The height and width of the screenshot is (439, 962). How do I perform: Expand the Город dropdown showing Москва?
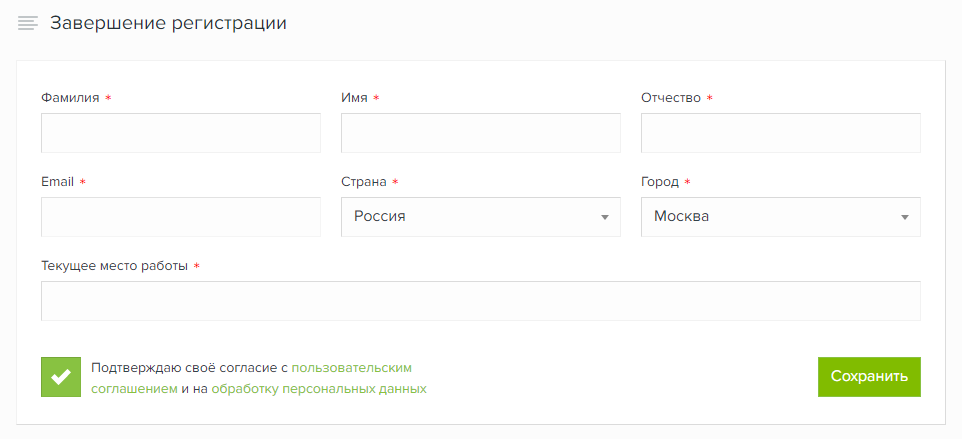point(780,217)
